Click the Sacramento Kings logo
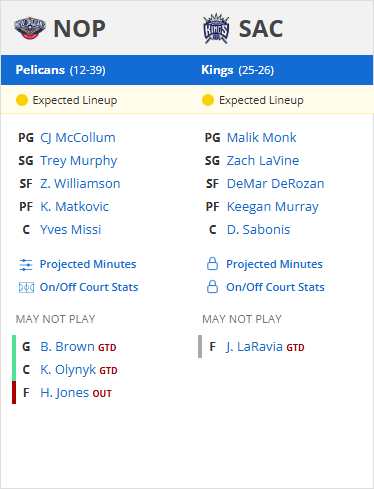 click(216, 28)
